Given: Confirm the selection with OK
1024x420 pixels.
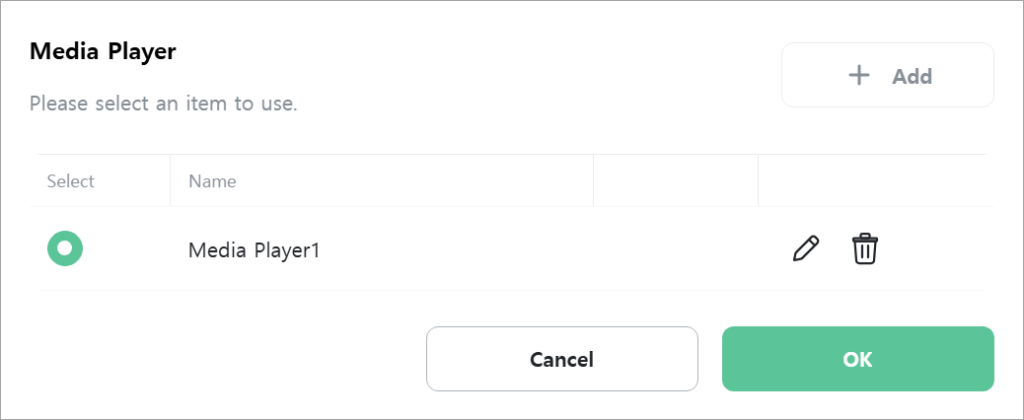Looking at the screenshot, I should tap(857, 359).
